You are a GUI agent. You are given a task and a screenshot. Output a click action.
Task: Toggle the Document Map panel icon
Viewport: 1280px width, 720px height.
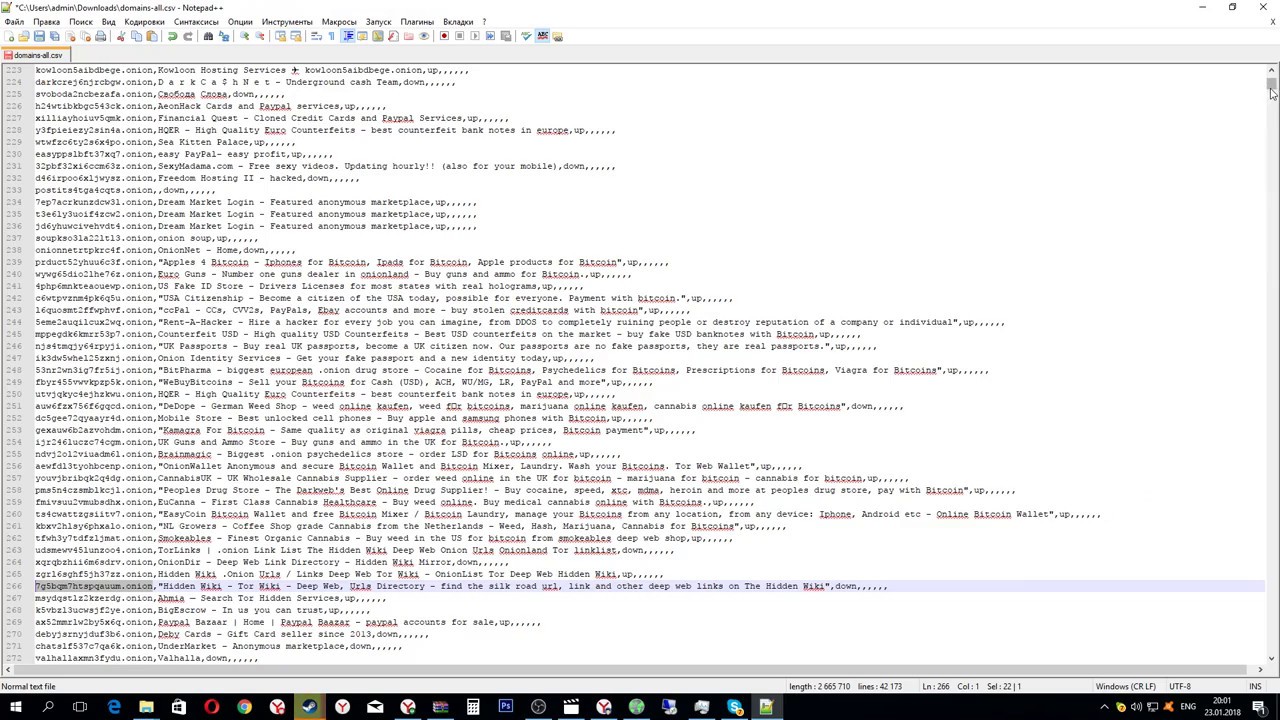click(378, 36)
